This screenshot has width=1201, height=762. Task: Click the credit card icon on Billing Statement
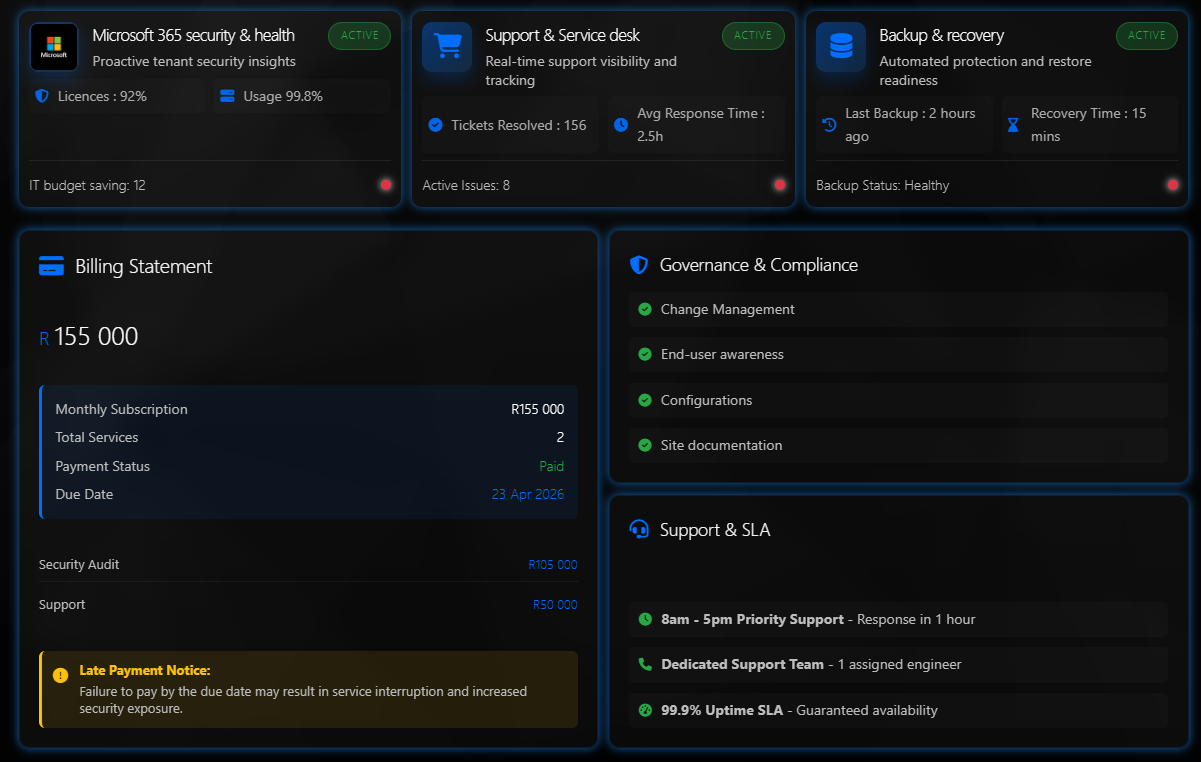(51, 266)
